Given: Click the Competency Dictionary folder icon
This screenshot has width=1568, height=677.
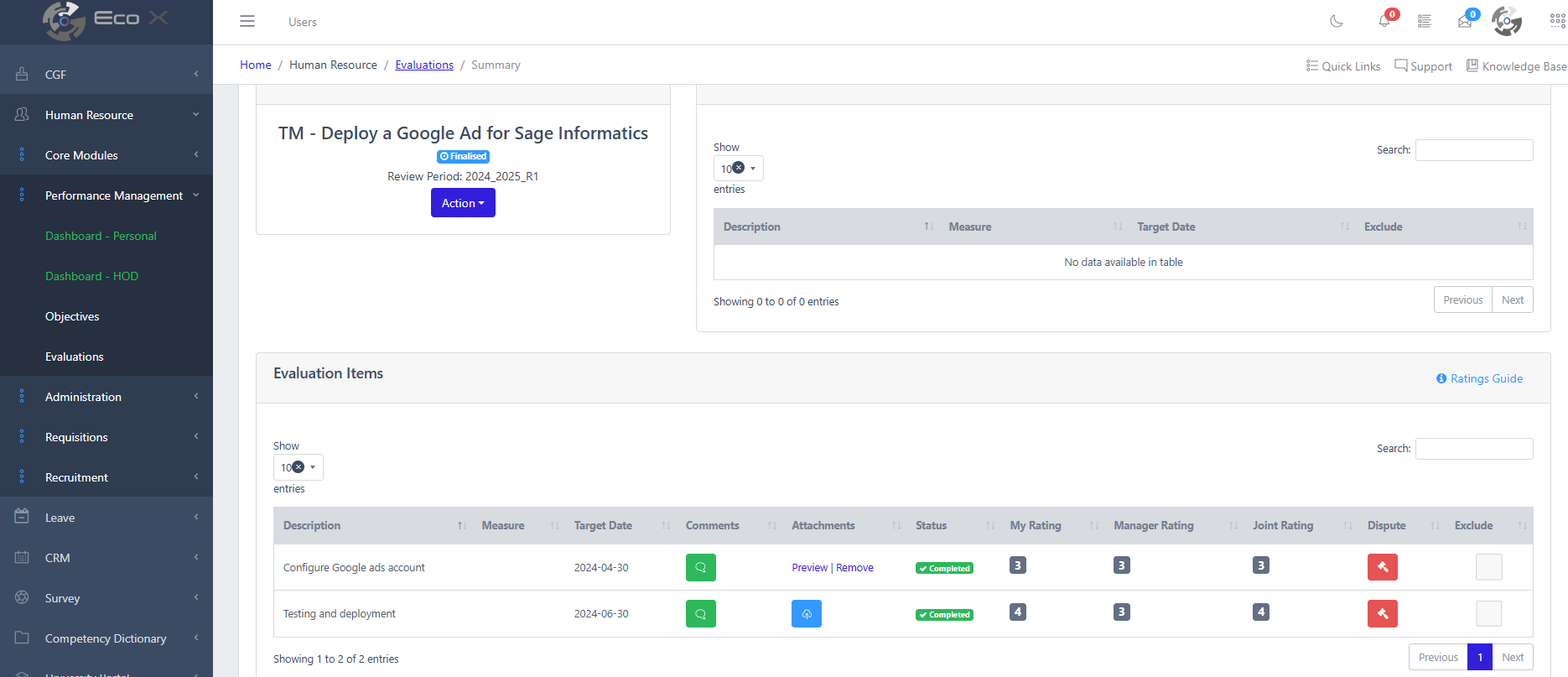Looking at the screenshot, I should pos(22,638).
